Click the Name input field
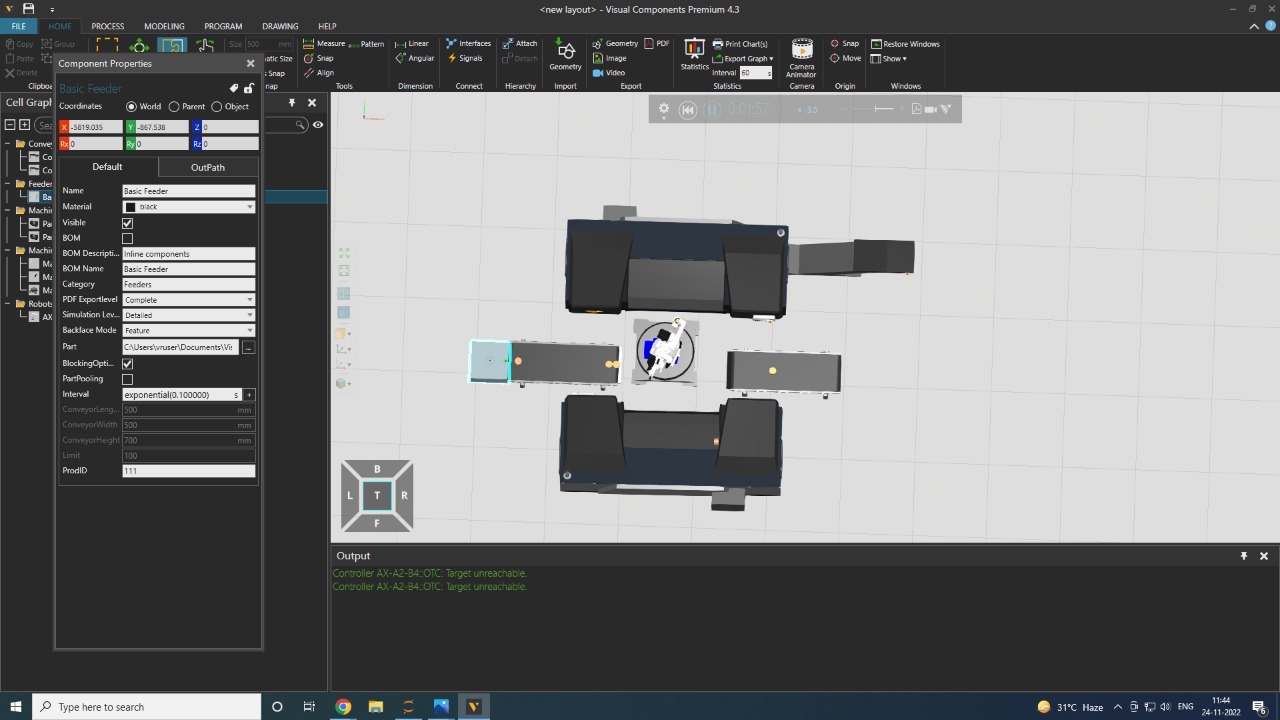Viewport: 1280px width, 720px height. coord(188,191)
